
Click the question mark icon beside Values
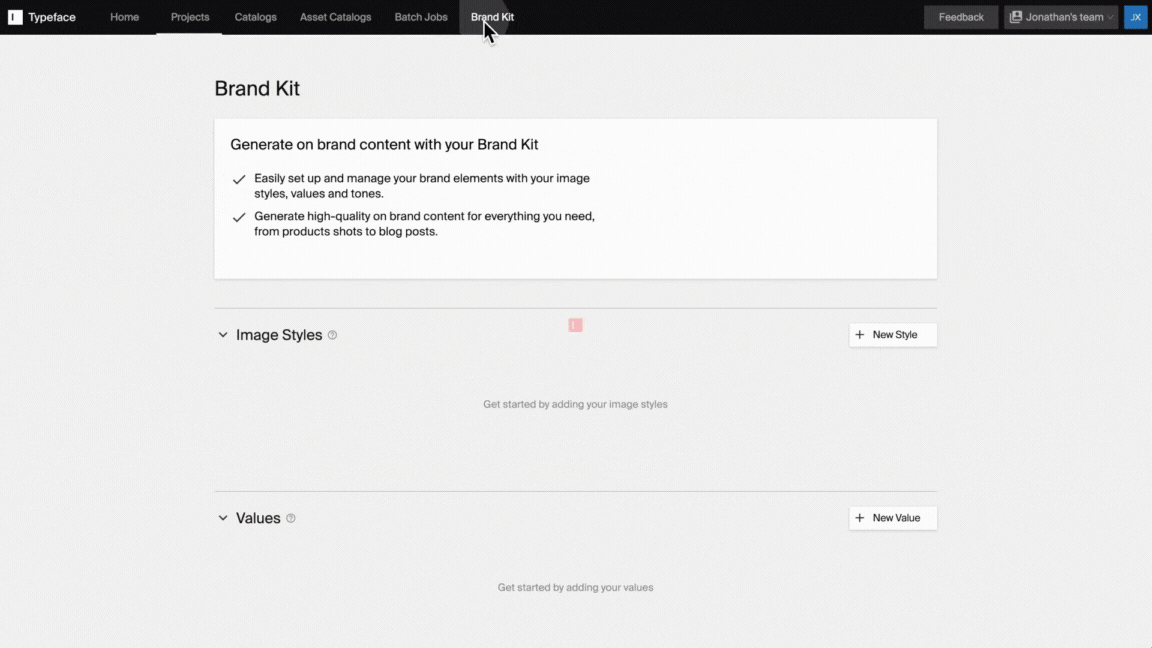[290, 518]
